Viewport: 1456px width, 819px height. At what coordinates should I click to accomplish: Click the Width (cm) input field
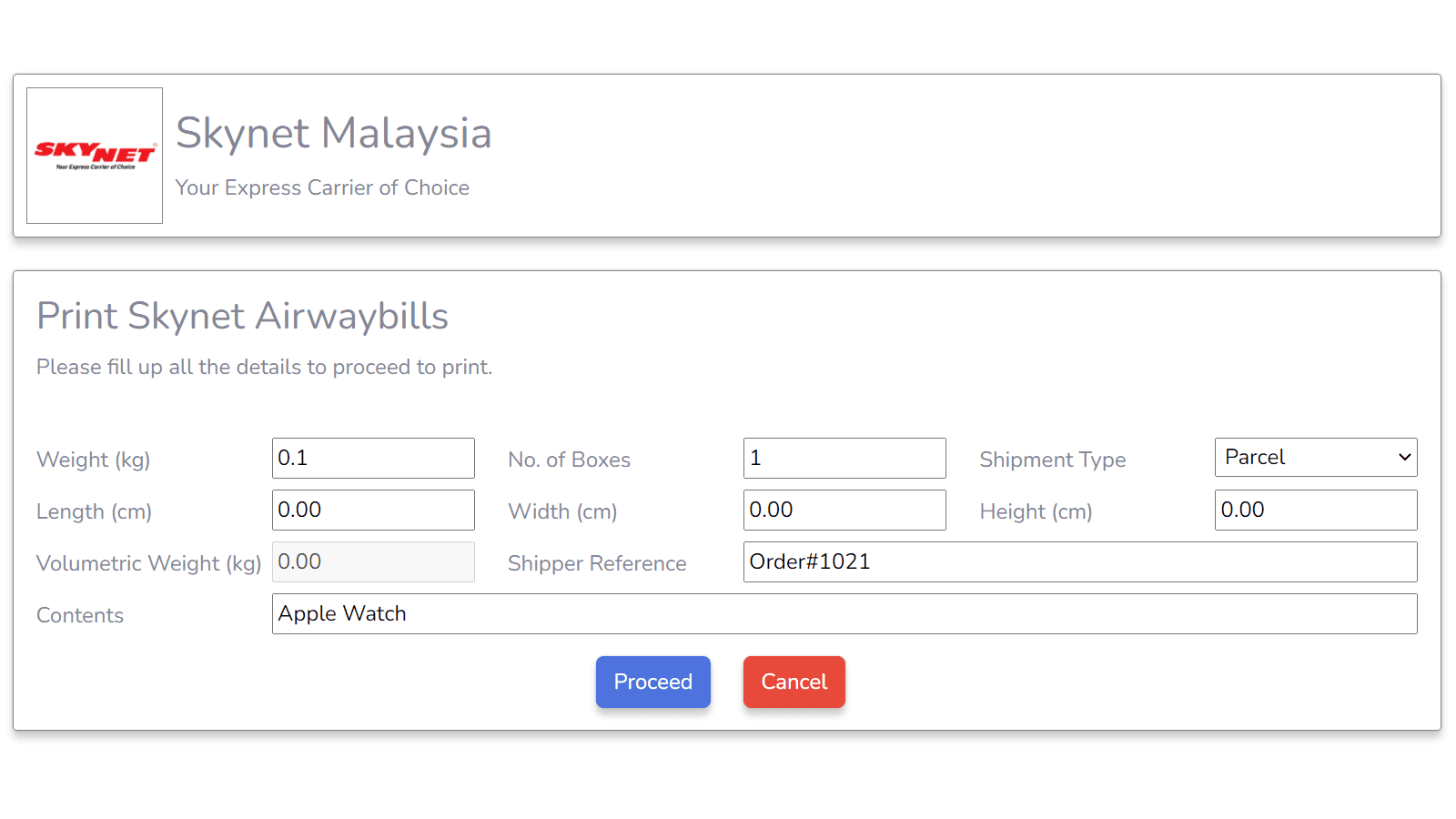pos(844,510)
